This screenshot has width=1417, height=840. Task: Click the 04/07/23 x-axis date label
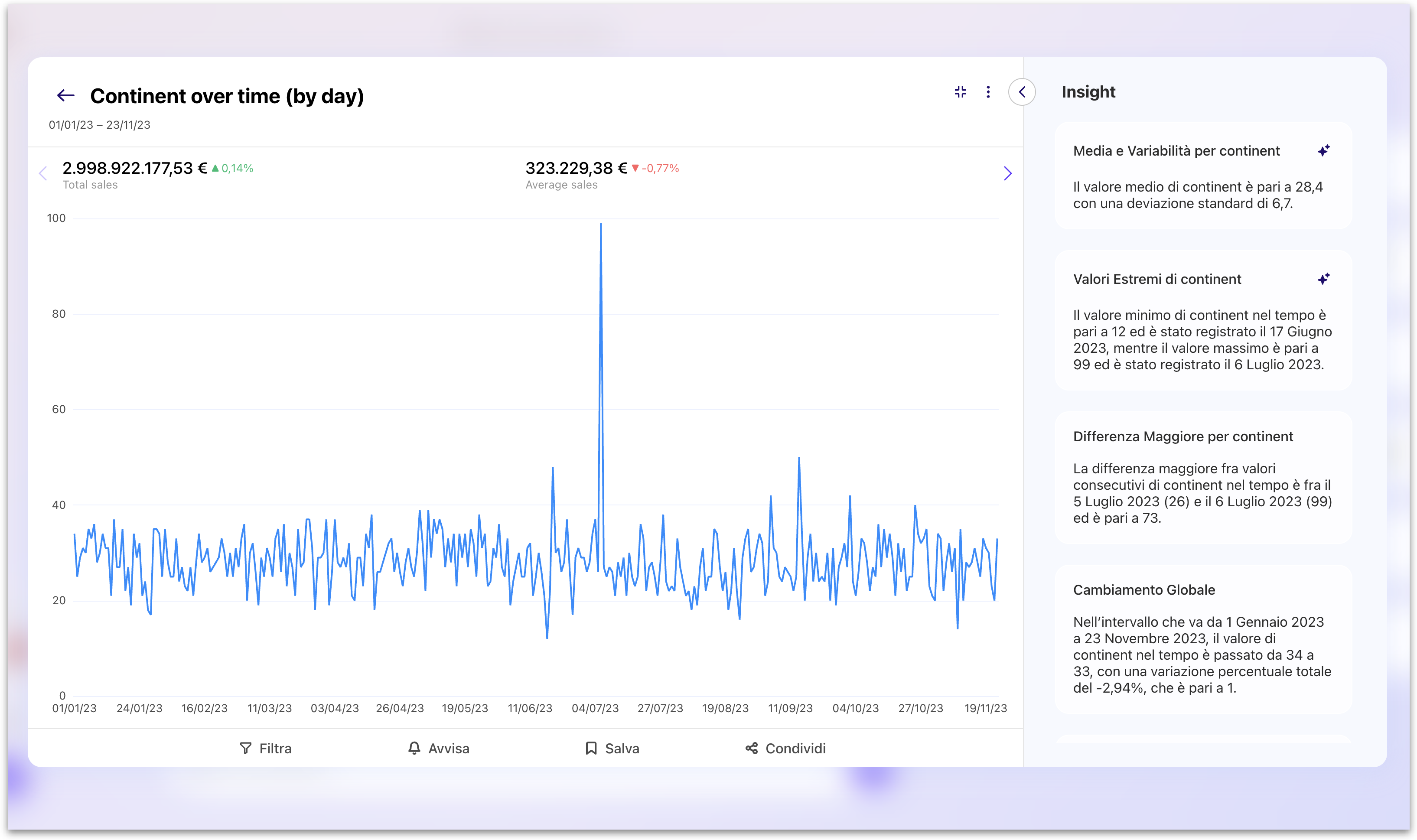(x=595, y=708)
